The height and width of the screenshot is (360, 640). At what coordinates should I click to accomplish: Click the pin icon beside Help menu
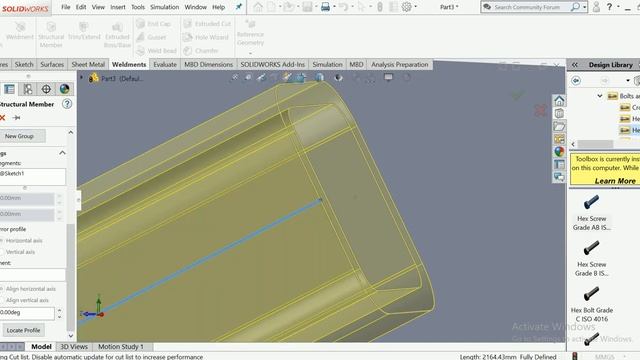(239, 7)
